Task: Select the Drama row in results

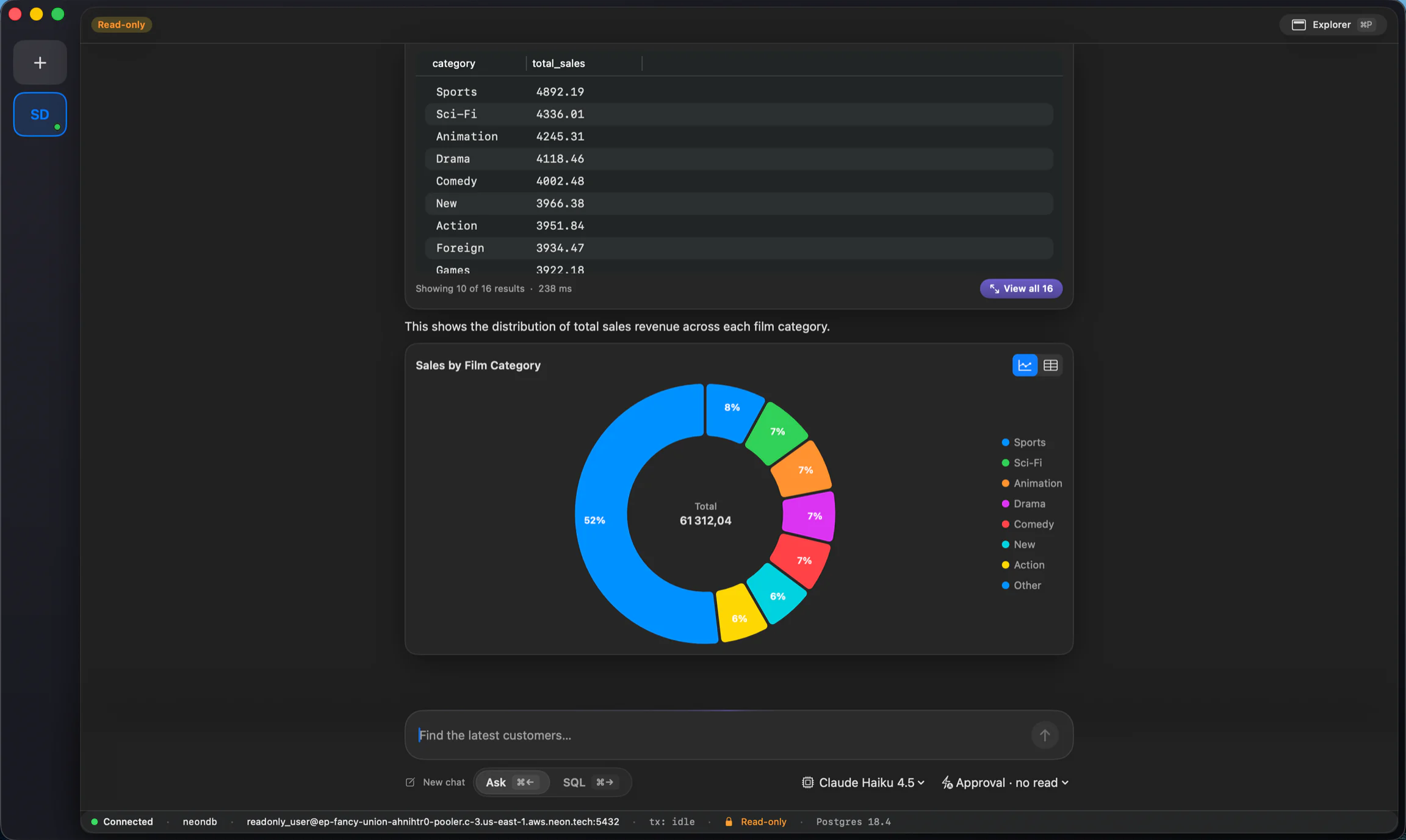Action: (x=738, y=159)
